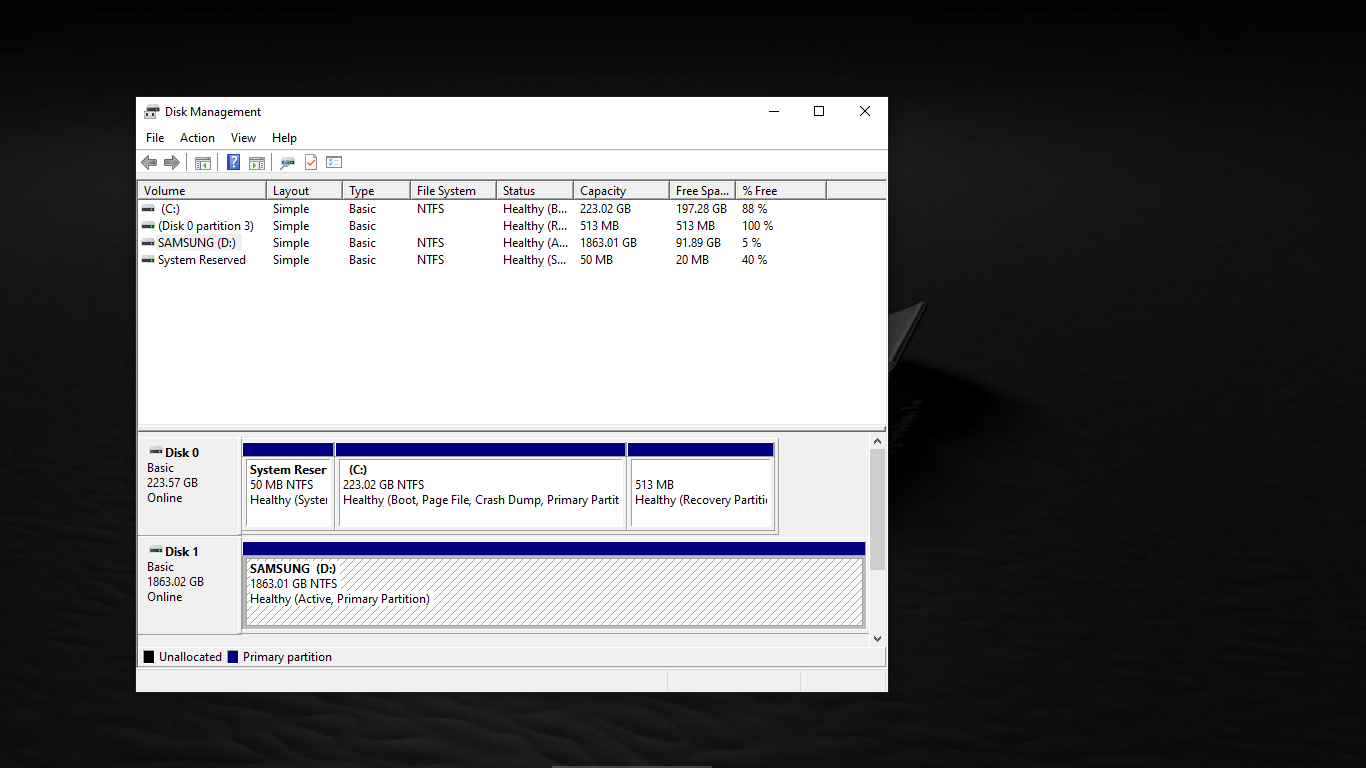Sort by Layout column header
Image resolution: width=1366 pixels, height=768 pixels.
pyautogui.click(x=305, y=190)
